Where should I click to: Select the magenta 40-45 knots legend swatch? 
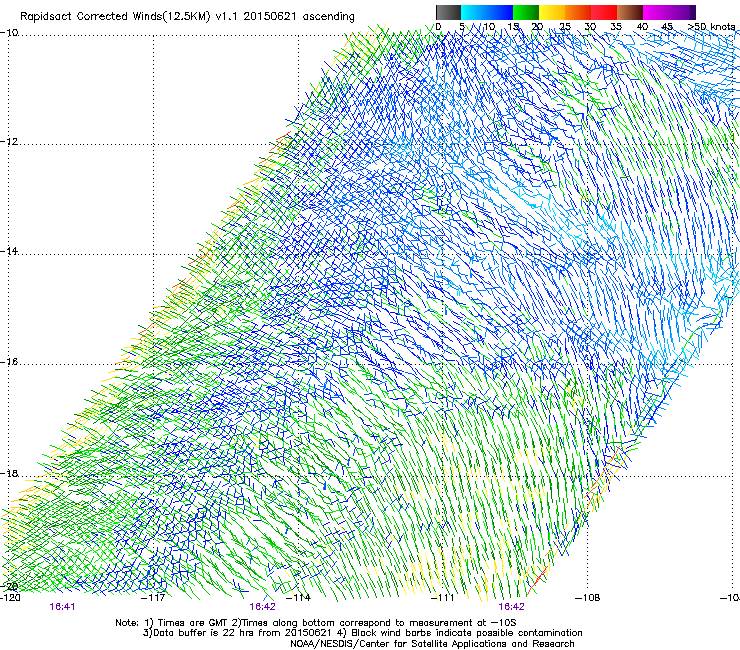(x=656, y=12)
